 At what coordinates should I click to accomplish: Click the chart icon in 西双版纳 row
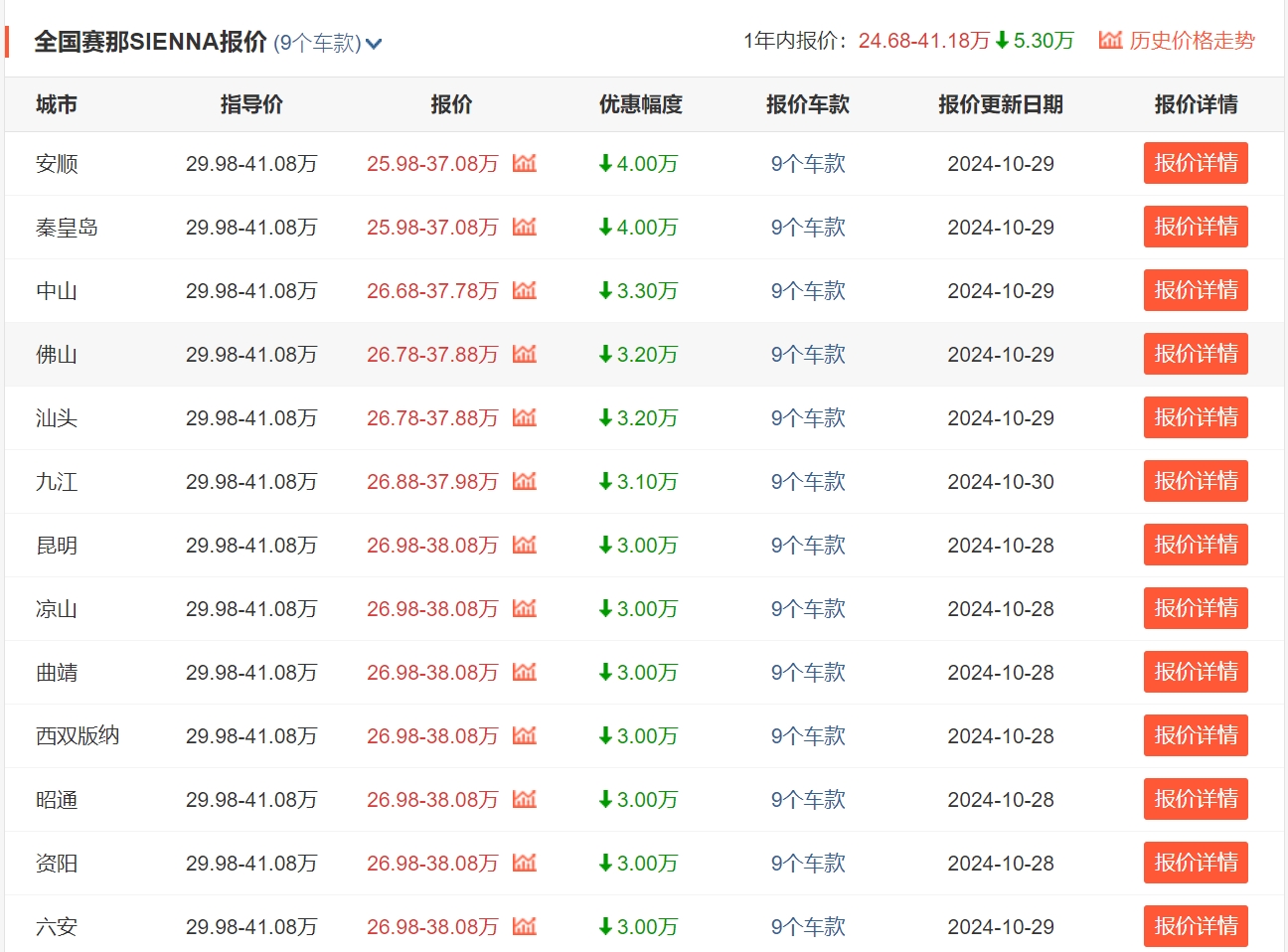(525, 735)
